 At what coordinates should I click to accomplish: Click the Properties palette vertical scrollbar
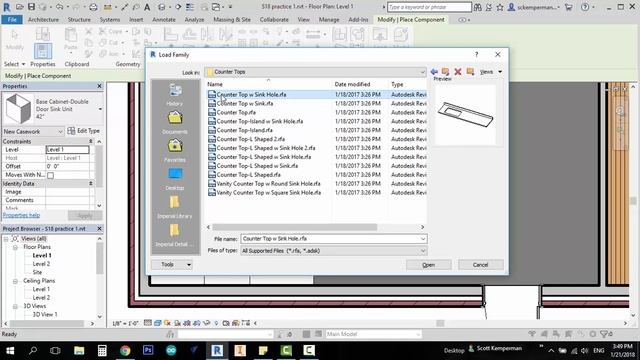coord(99,169)
